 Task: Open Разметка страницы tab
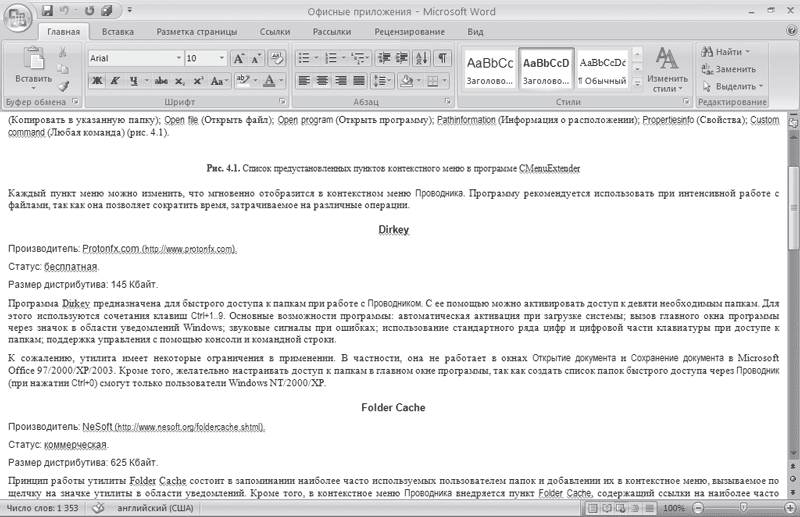(196, 32)
